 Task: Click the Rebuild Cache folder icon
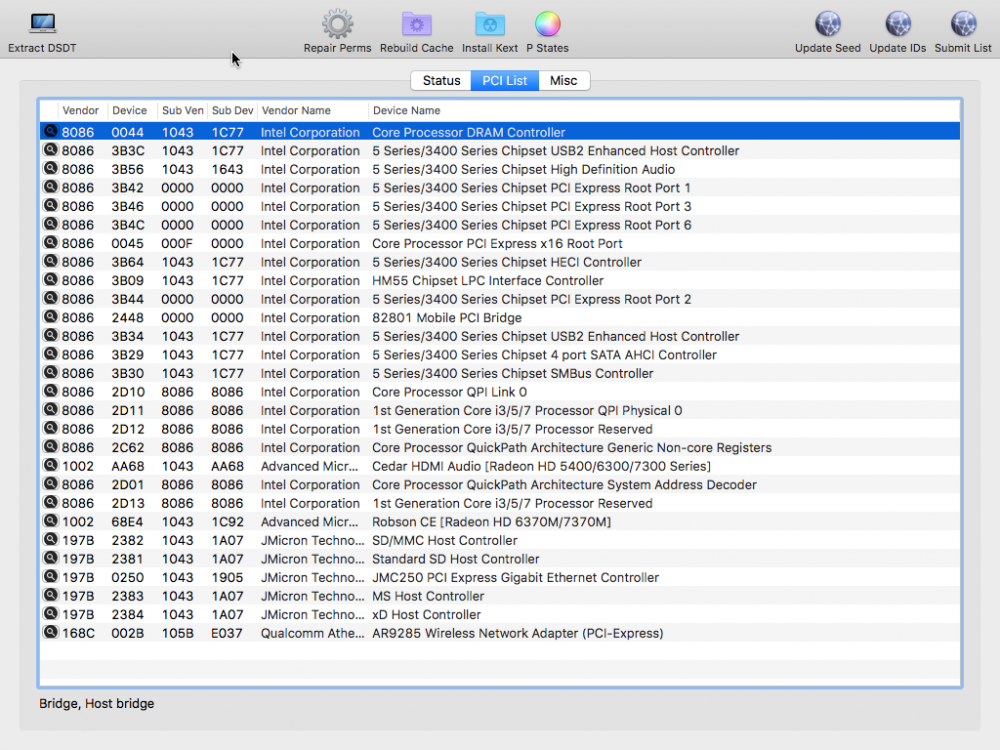[x=416, y=24]
